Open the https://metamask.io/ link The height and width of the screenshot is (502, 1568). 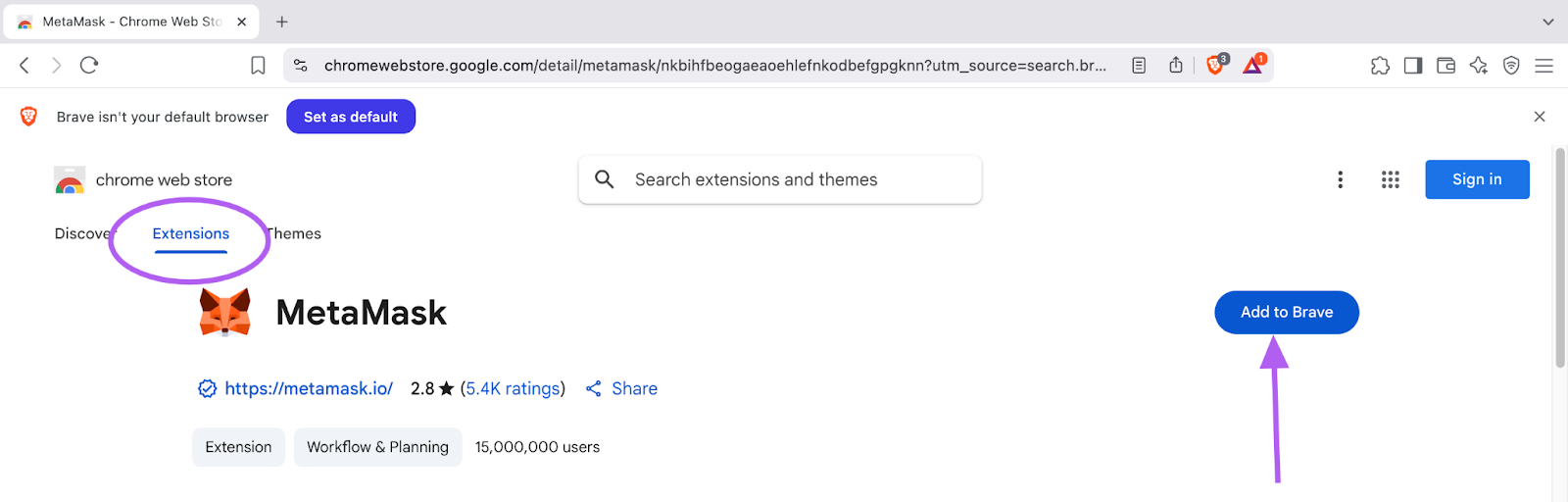point(309,388)
